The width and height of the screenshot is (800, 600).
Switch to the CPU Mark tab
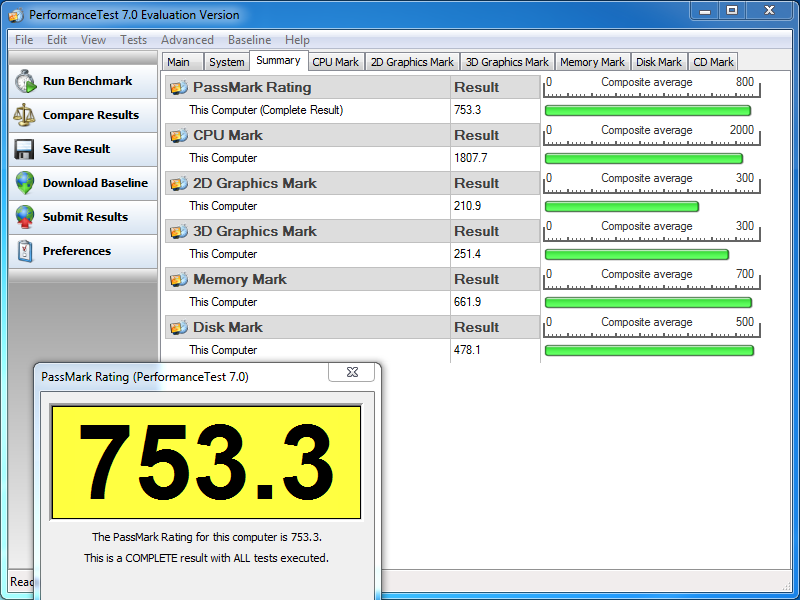coord(336,62)
